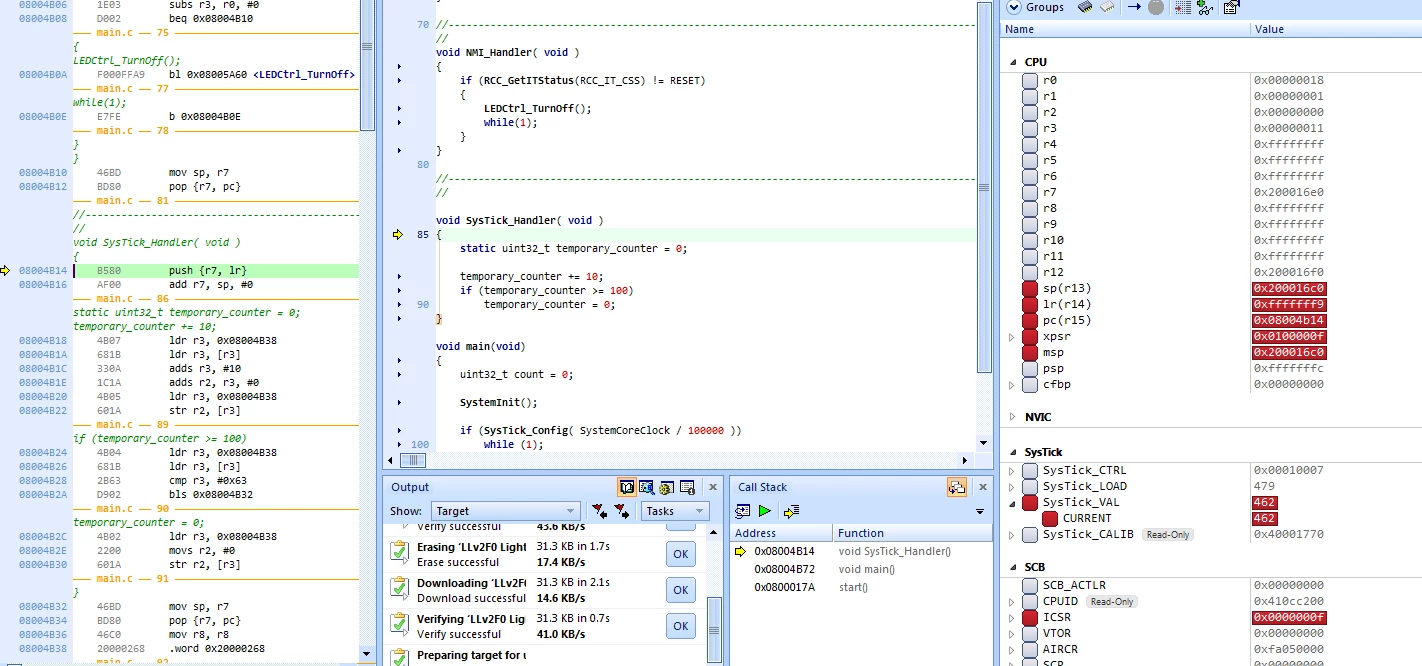Toggle the SysTick_LOAD register box

(x=1030, y=486)
